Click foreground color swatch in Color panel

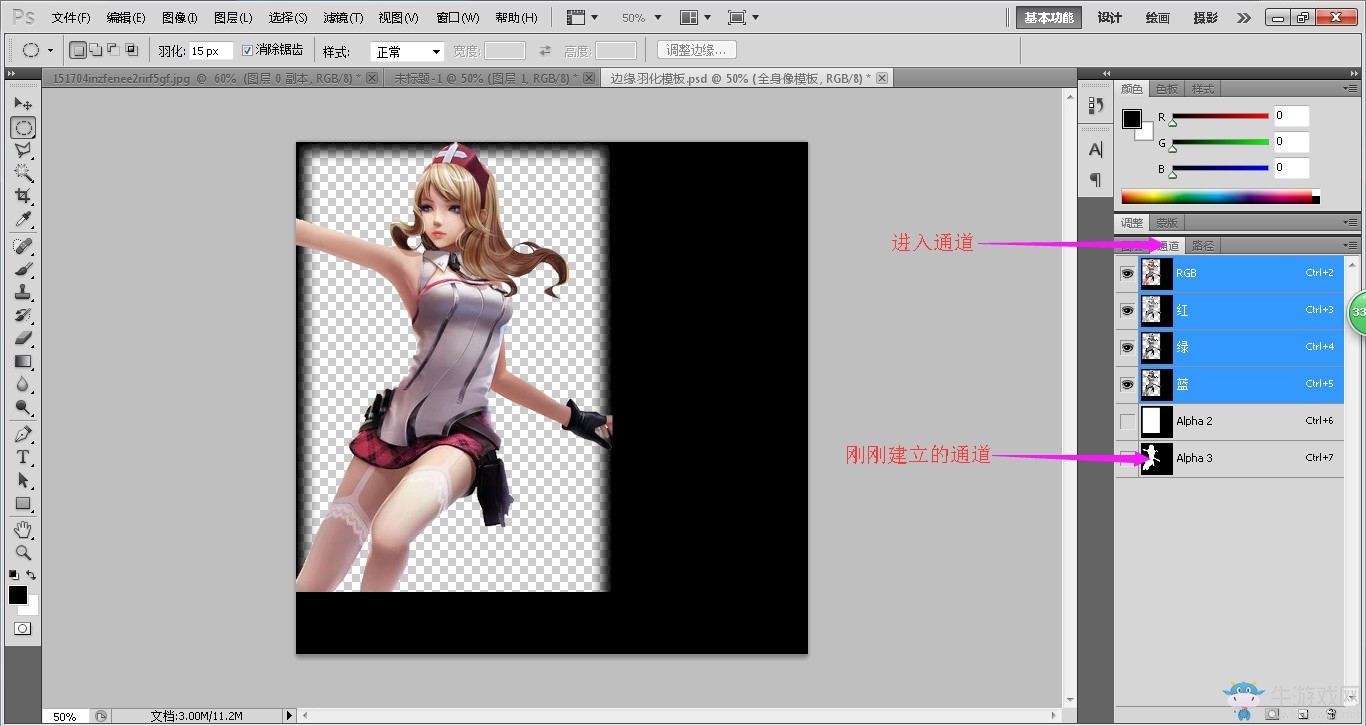point(1131,119)
